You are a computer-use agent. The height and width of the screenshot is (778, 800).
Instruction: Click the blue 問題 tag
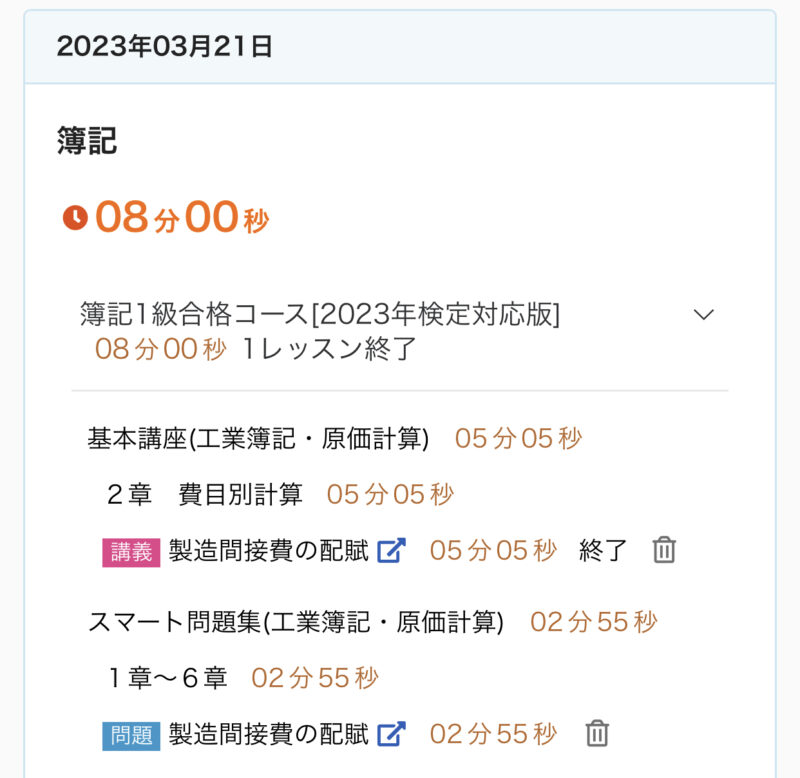point(131,735)
